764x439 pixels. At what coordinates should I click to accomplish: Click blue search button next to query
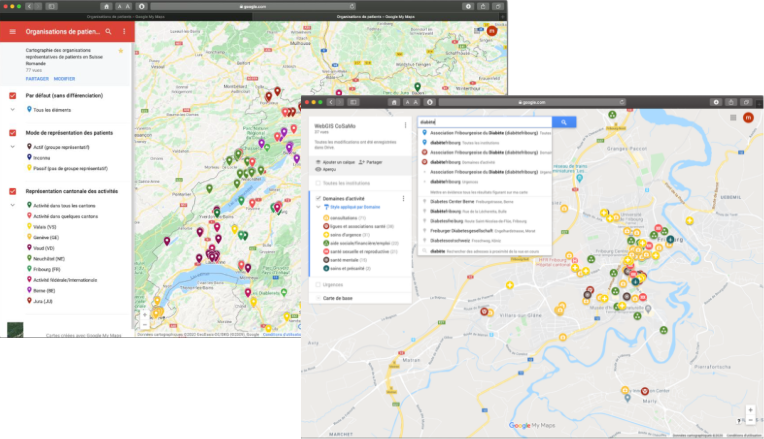pyautogui.click(x=564, y=122)
